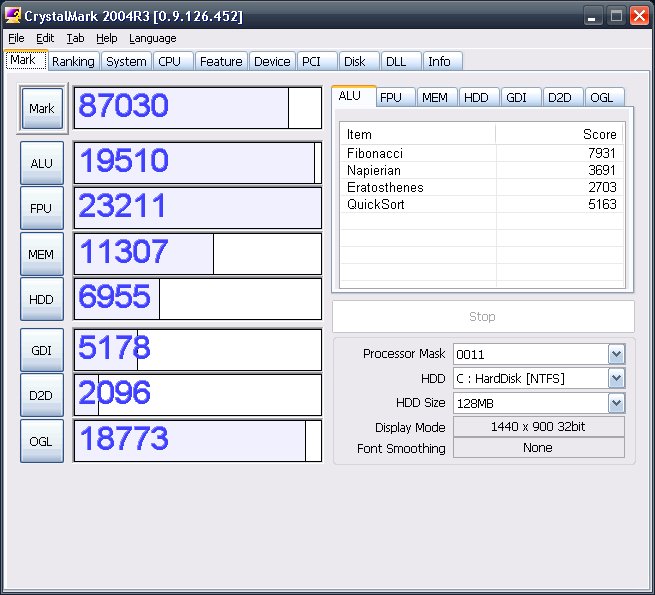Expand the HDD drive dropdown arrow
The width and height of the screenshot is (655, 595).
(617, 379)
